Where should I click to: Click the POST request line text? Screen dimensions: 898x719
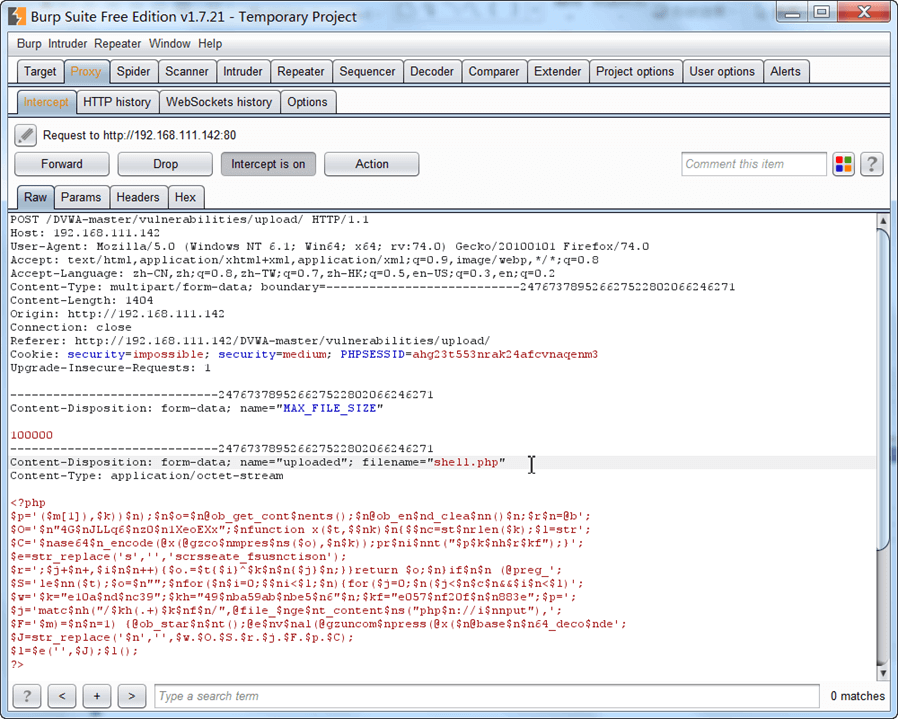coord(190,220)
